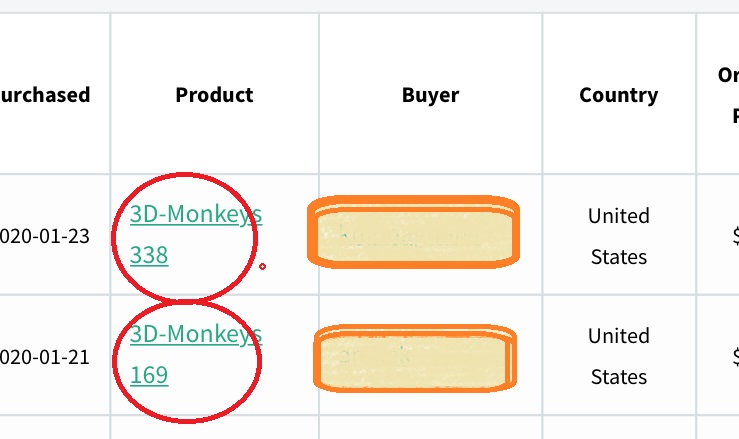The height and width of the screenshot is (439, 739).
Task: Click the dollar amount in the 2020-01-23 row
Action: (734, 236)
